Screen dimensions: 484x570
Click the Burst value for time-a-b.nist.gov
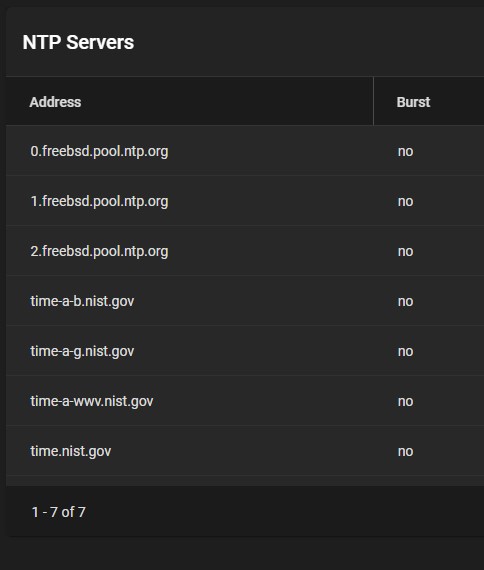(405, 301)
